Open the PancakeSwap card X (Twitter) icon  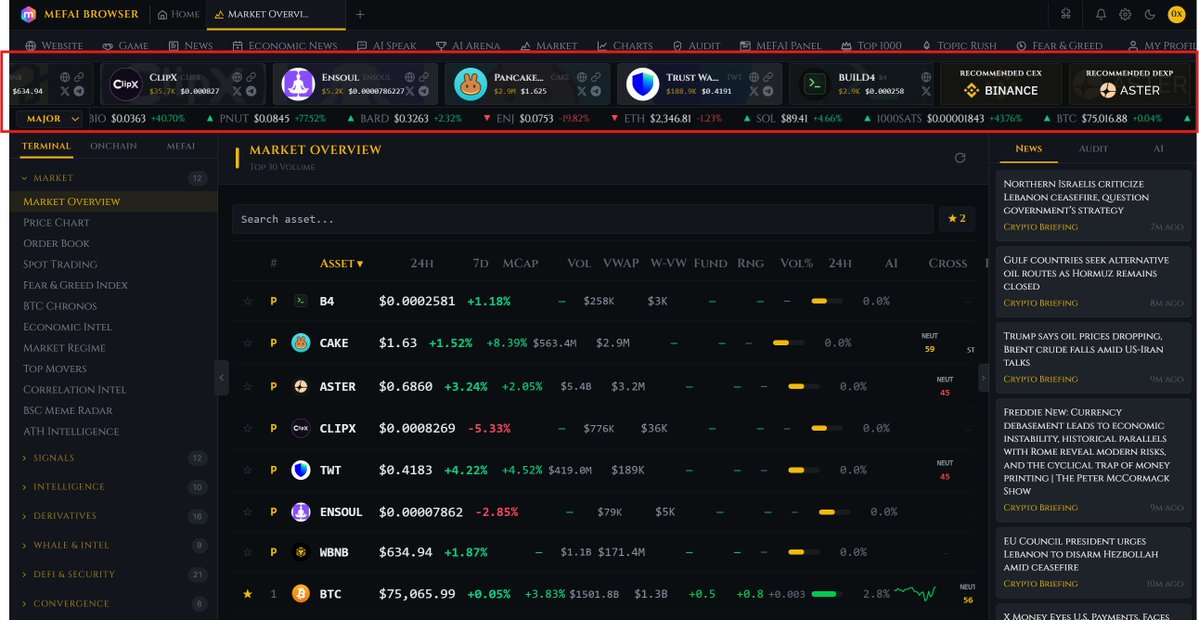click(x=582, y=91)
